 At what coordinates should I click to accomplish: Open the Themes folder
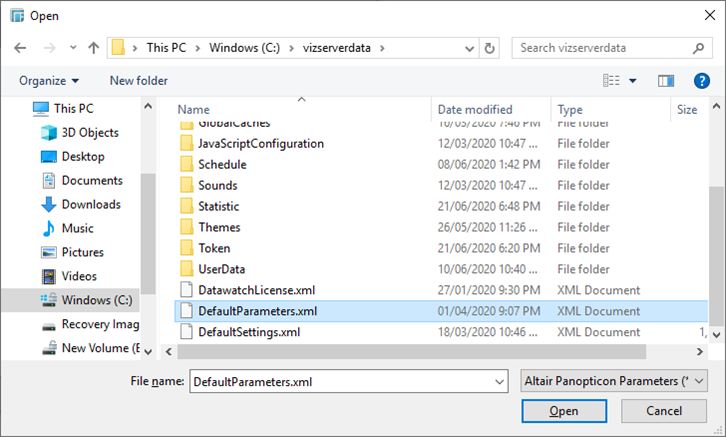click(x=219, y=227)
